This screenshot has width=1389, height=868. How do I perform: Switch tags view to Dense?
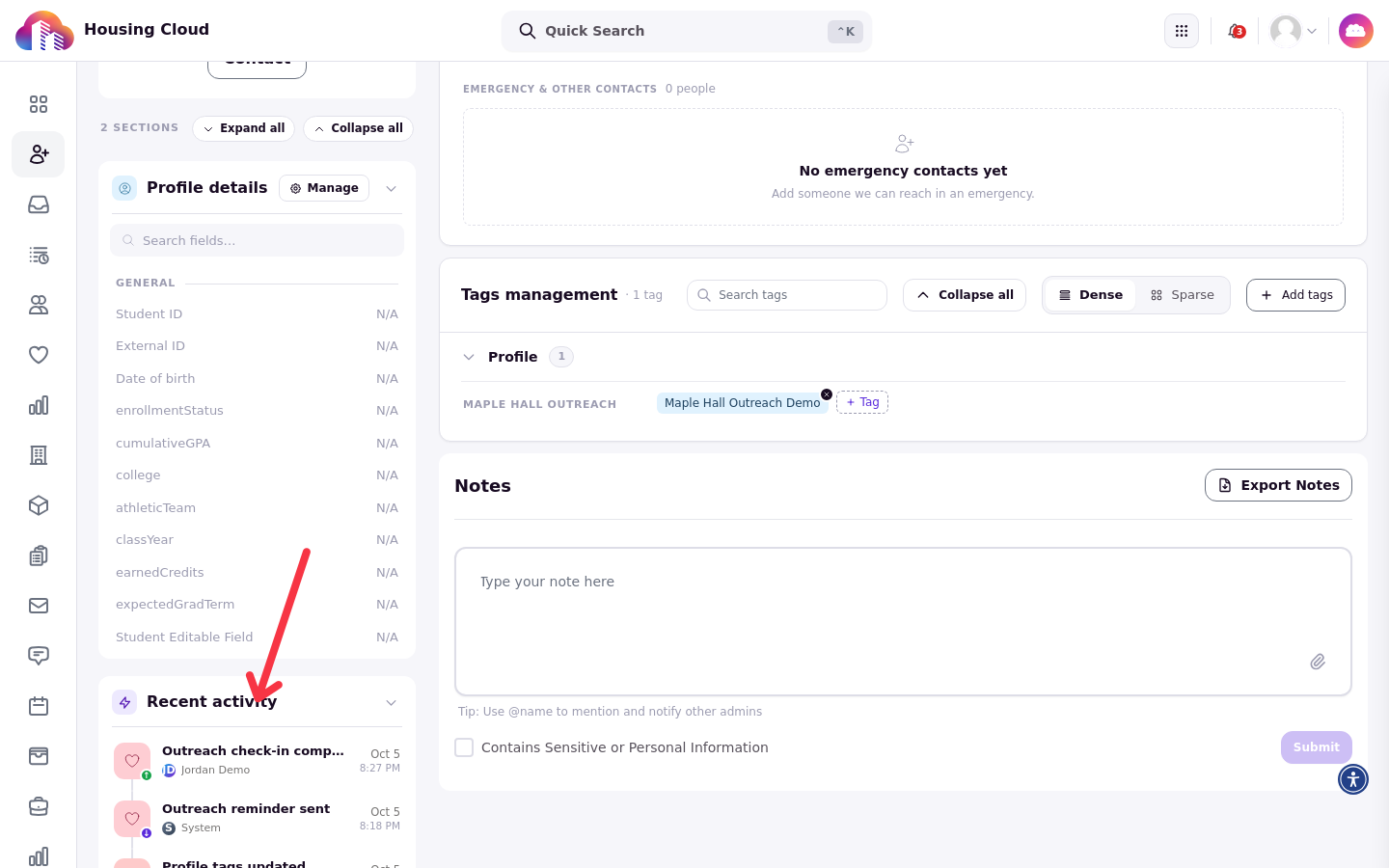(1090, 295)
